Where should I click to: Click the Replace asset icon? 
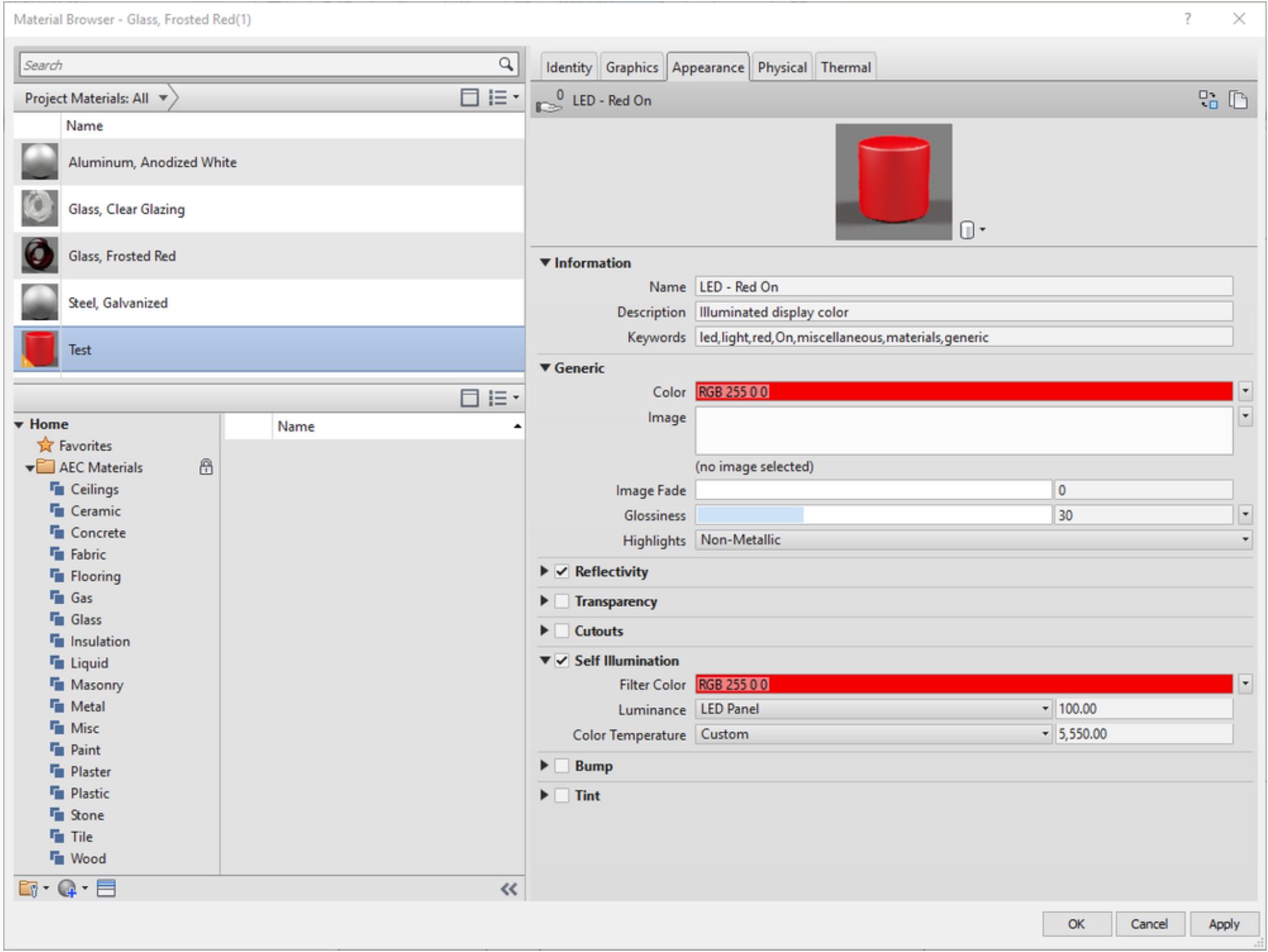point(1208,100)
